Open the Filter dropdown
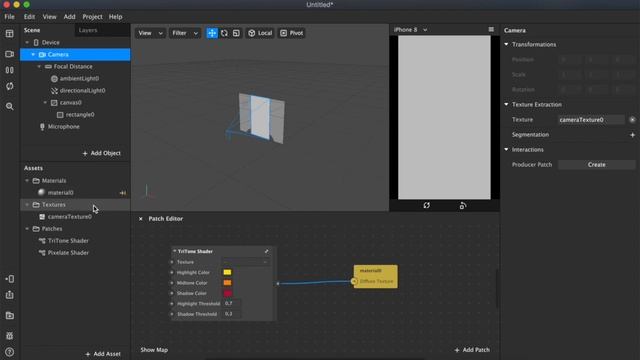The image size is (640, 360). pyautogui.click(x=184, y=33)
